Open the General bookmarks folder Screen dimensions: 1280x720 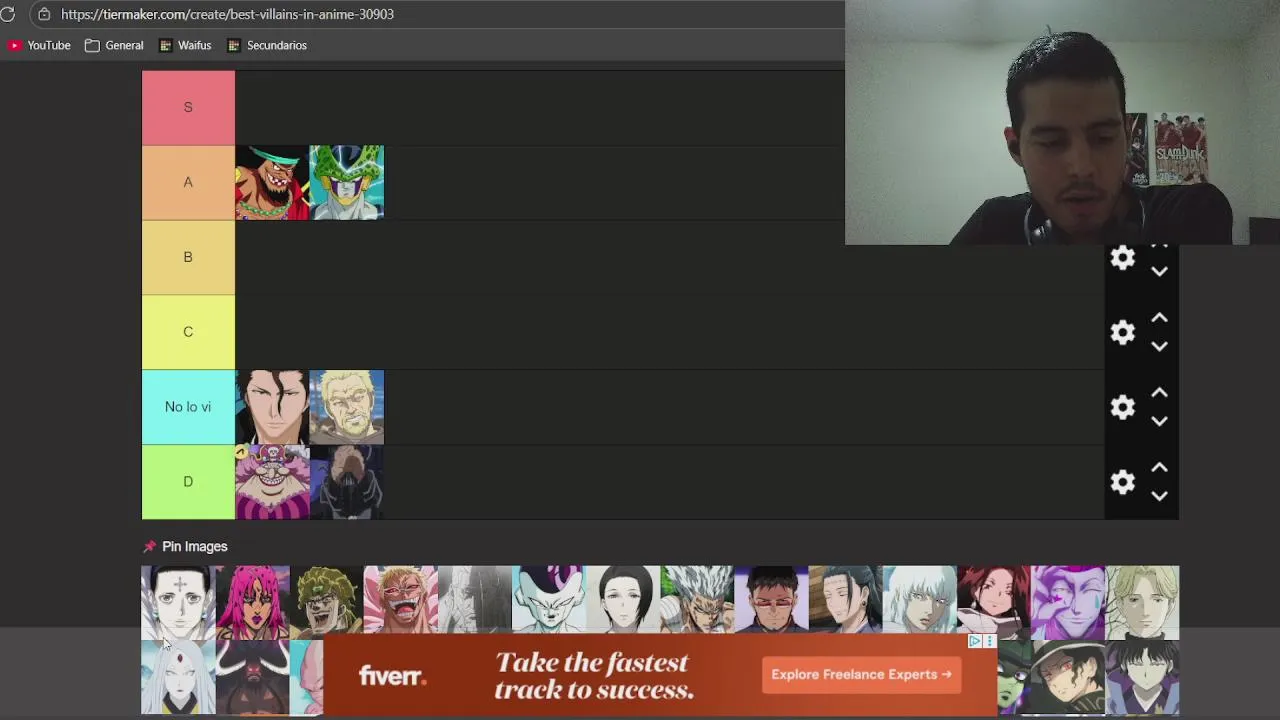pyautogui.click(x=114, y=45)
